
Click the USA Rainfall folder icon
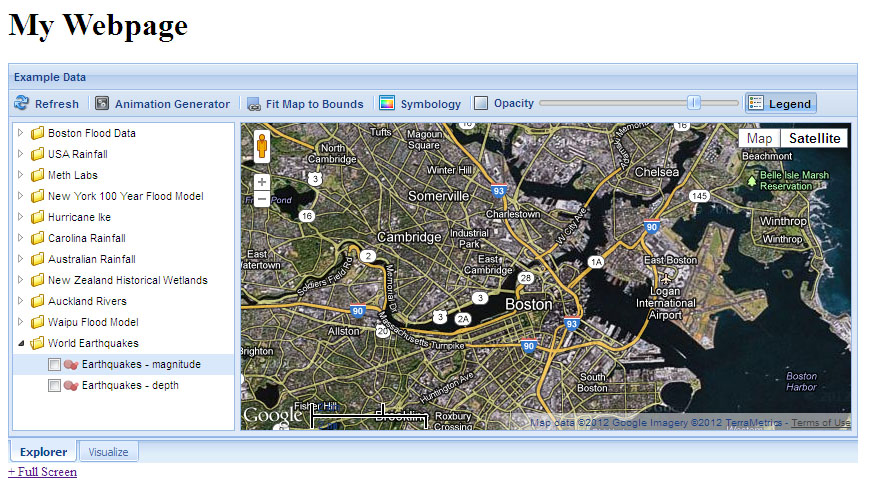pyautogui.click(x=38, y=154)
